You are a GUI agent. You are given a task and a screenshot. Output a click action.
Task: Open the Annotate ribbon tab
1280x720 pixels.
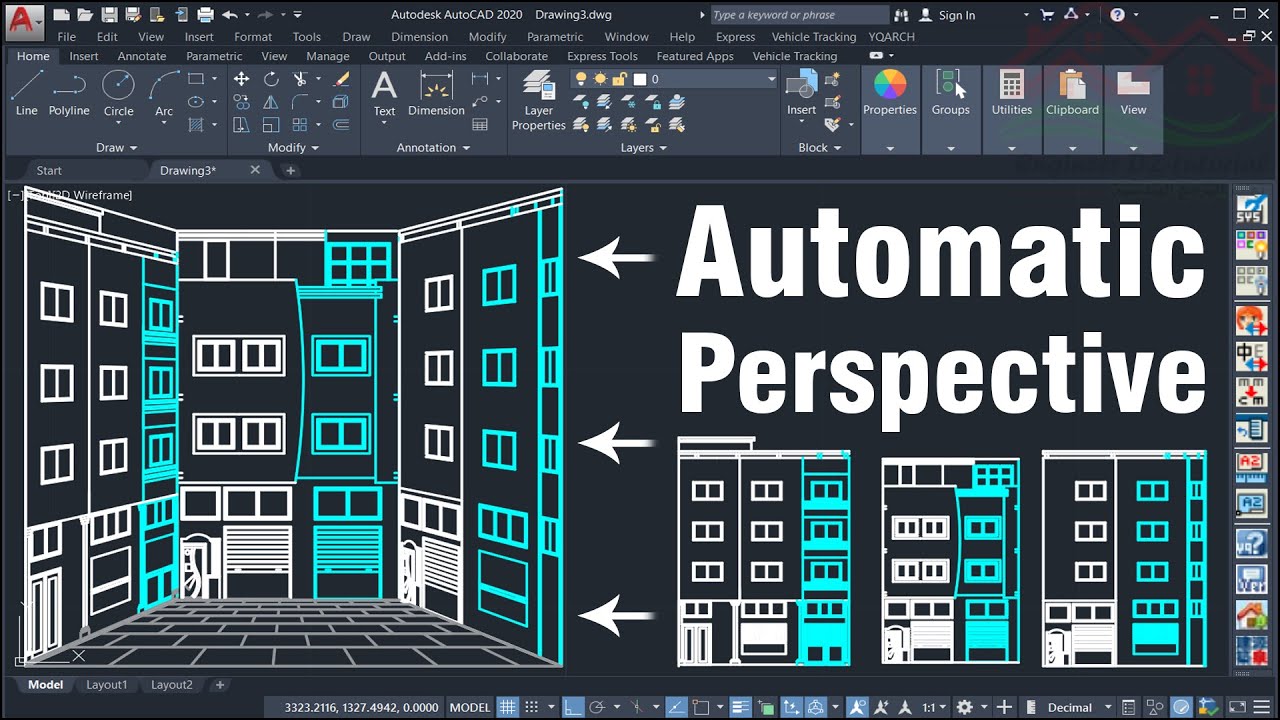pos(141,56)
